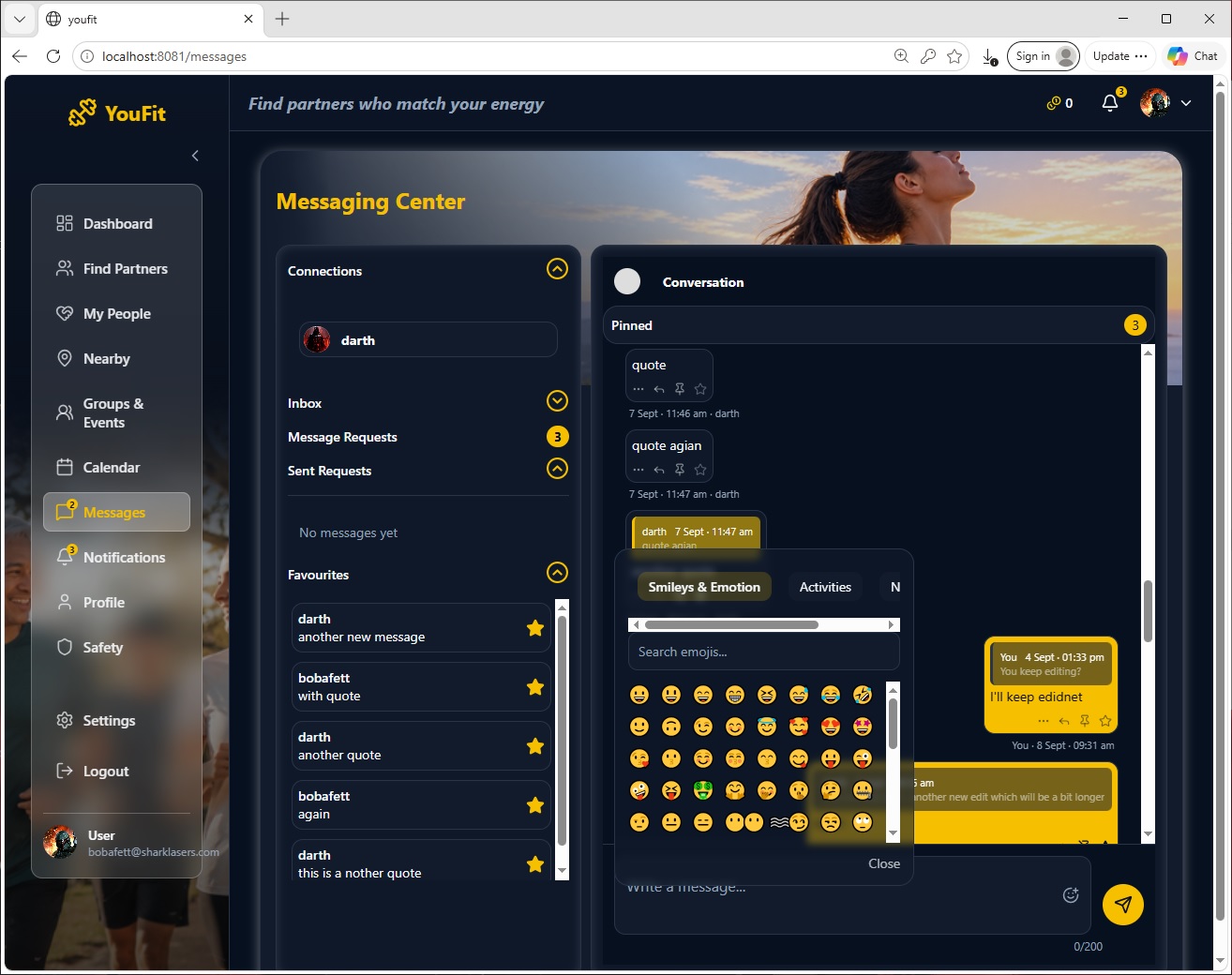Reply to the "quote" pinned message
The height and width of the screenshot is (975, 1232).
[659, 389]
